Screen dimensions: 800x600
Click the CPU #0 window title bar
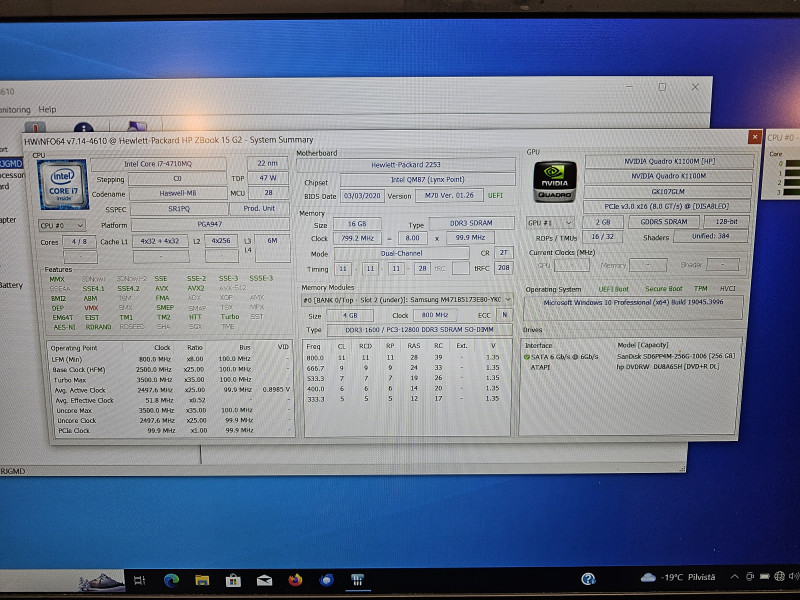781,138
